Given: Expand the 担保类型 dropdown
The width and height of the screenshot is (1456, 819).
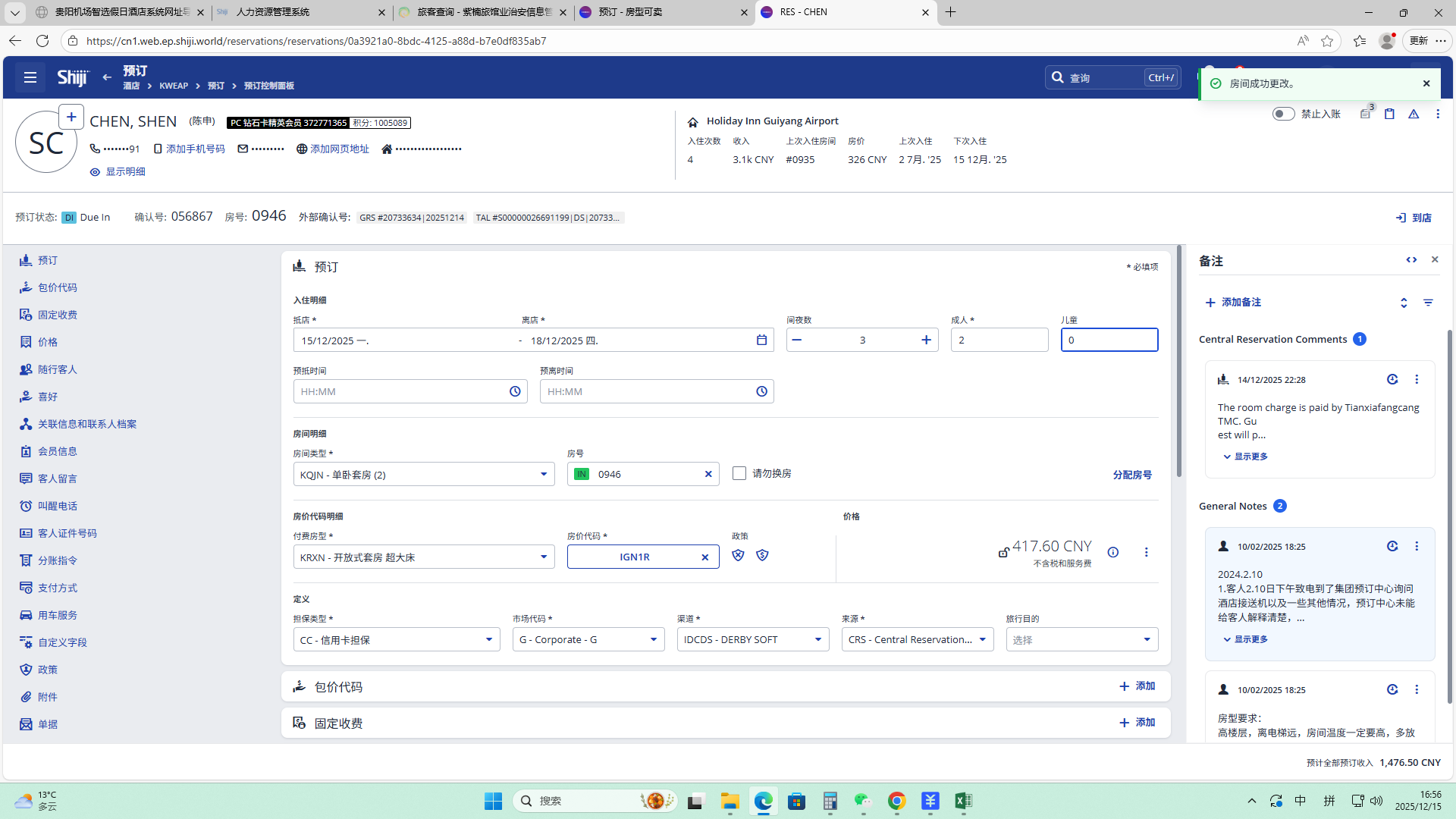Looking at the screenshot, I should tap(488, 639).
